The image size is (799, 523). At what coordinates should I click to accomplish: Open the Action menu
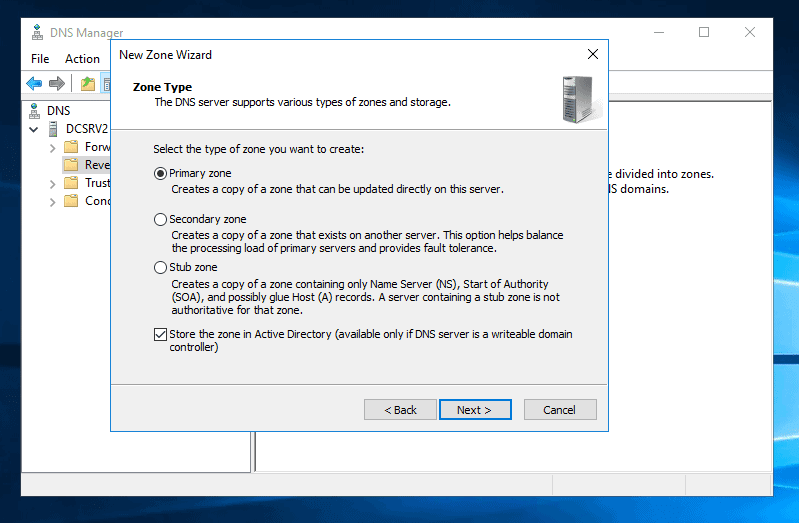tap(82, 59)
